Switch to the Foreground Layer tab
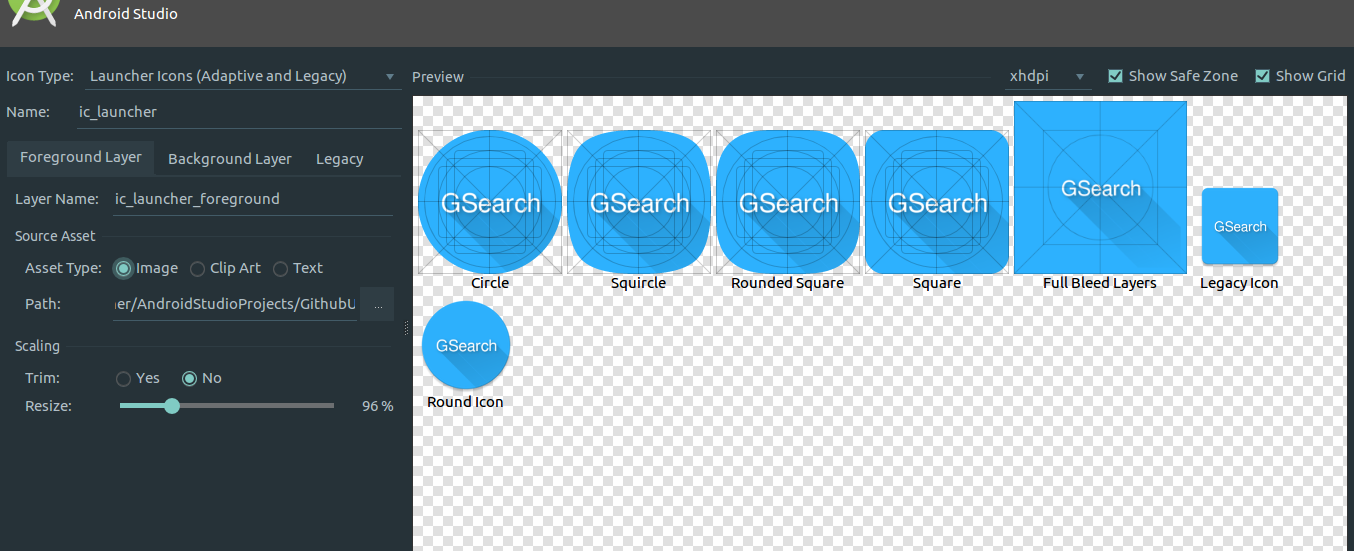This screenshot has width=1354, height=551. pyautogui.click(x=81, y=158)
